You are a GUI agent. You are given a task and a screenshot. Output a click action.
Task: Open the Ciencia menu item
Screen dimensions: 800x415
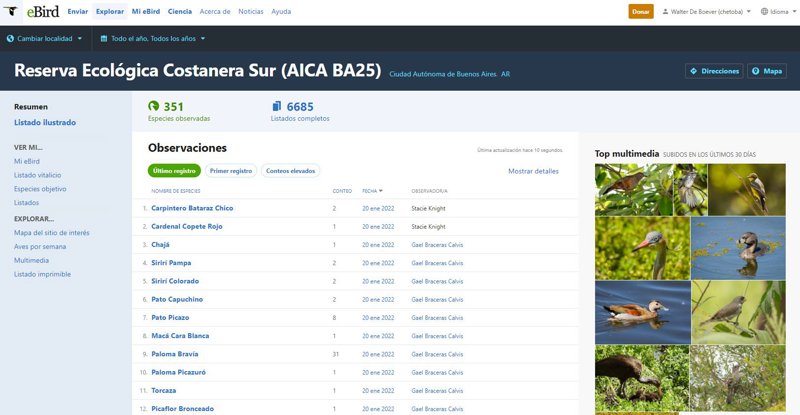[180, 11]
